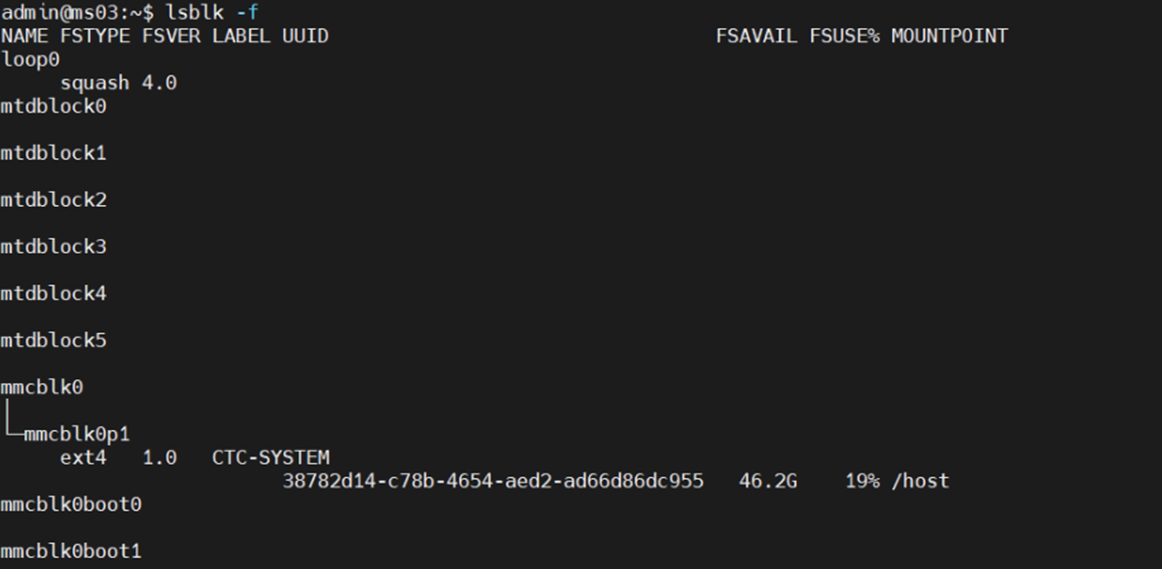Click the FSTYPE column header
This screenshot has width=1162, height=569.
click(x=95, y=36)
